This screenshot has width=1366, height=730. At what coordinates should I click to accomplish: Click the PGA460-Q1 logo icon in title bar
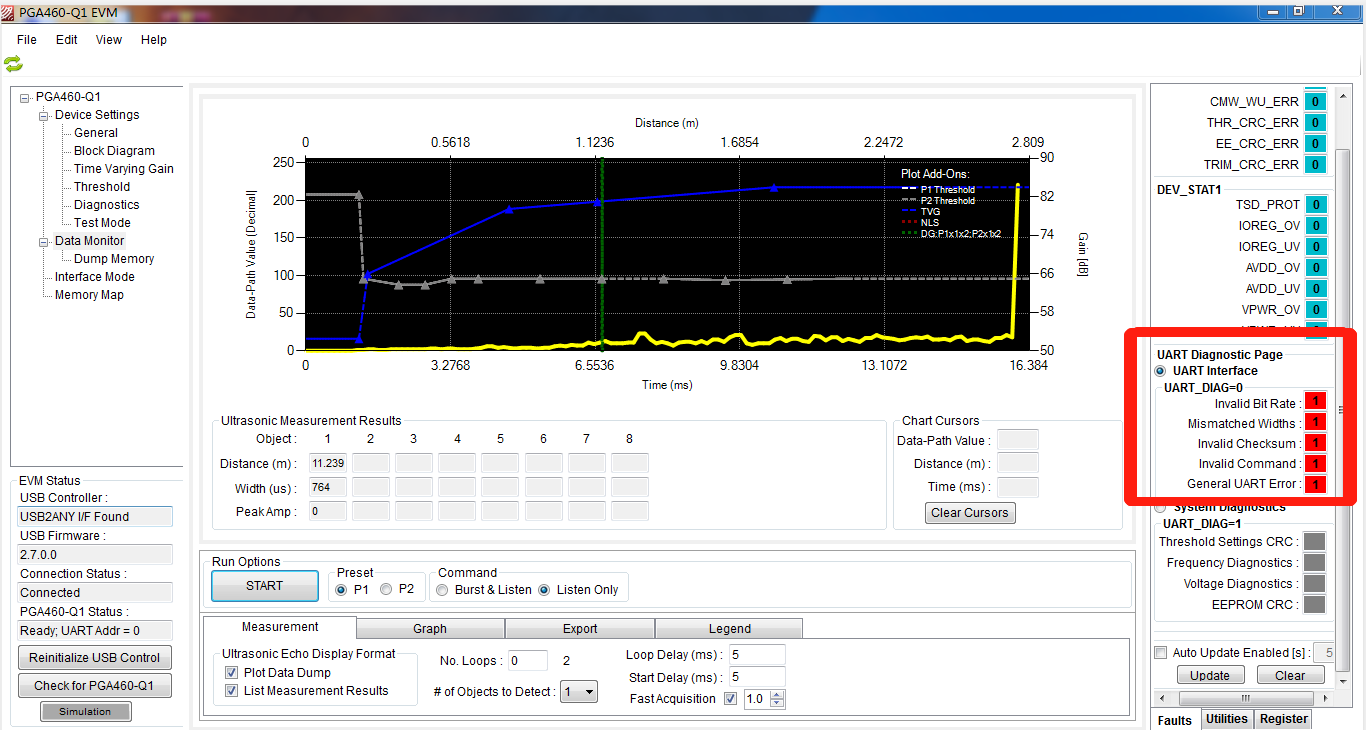pos(10,11)
